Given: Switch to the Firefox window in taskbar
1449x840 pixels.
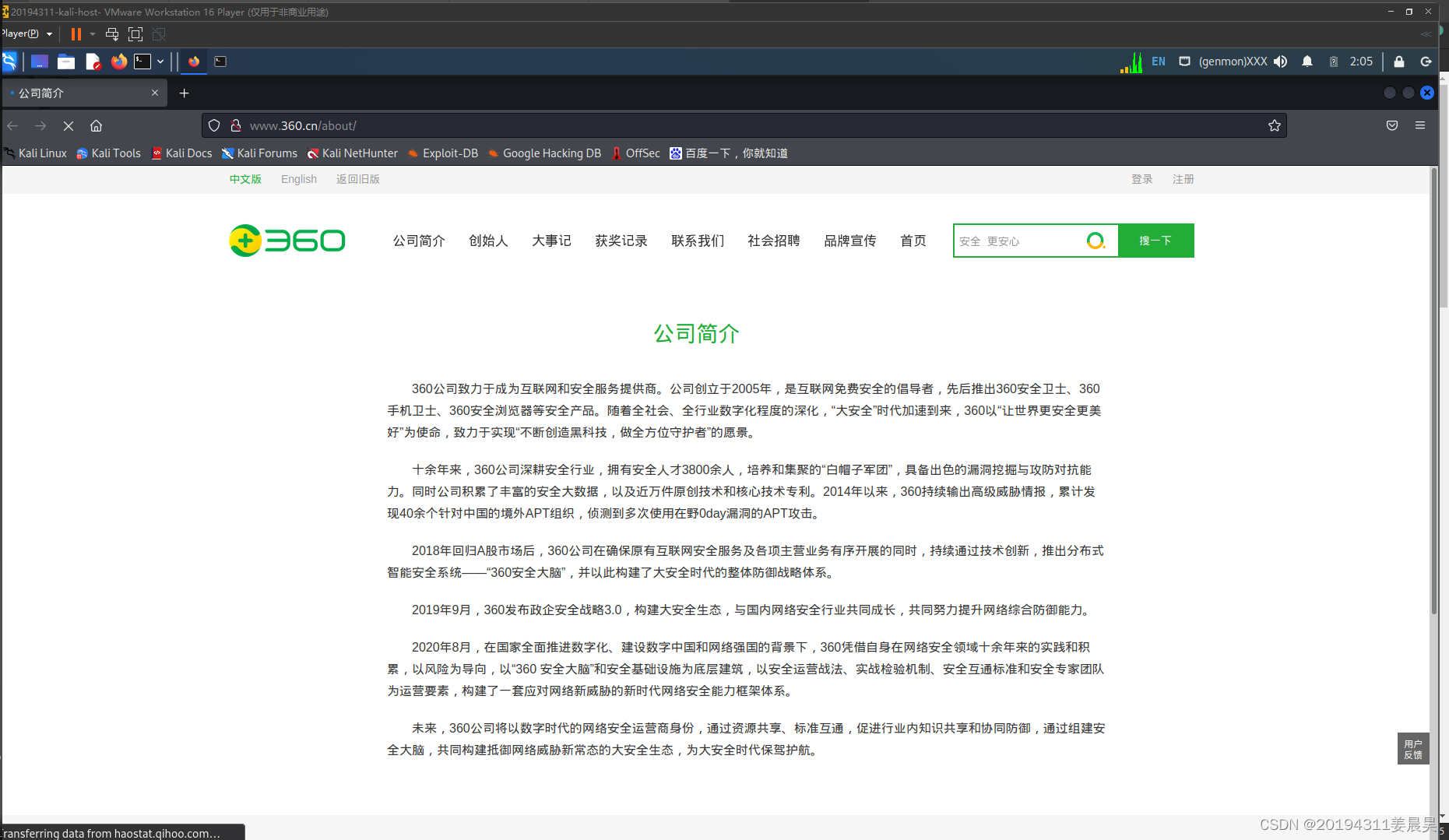Looking at the screenshot, I should click(x=194, y=62).
